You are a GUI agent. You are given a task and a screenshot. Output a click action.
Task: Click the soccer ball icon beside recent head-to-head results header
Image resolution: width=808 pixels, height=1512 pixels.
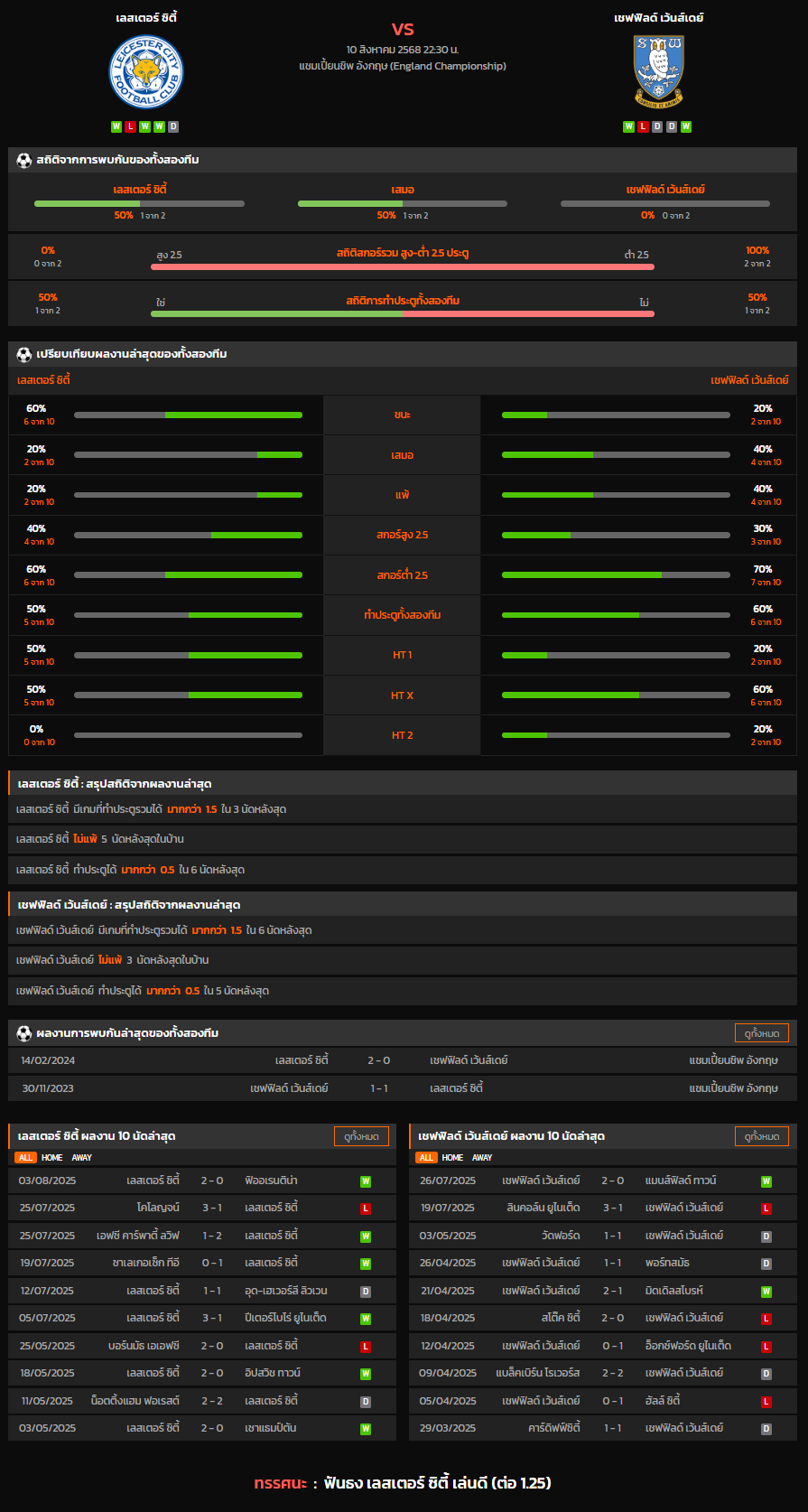(24, 1032)
